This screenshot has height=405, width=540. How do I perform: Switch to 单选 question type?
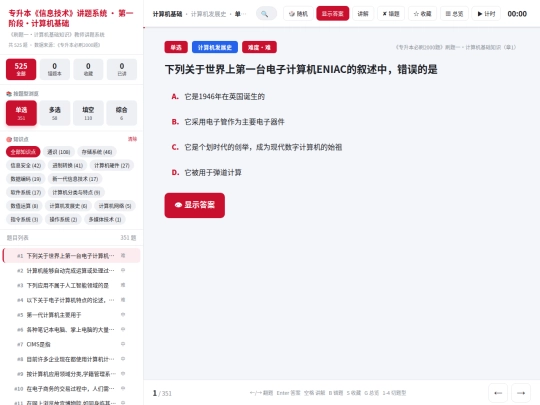tap(21, 113)
